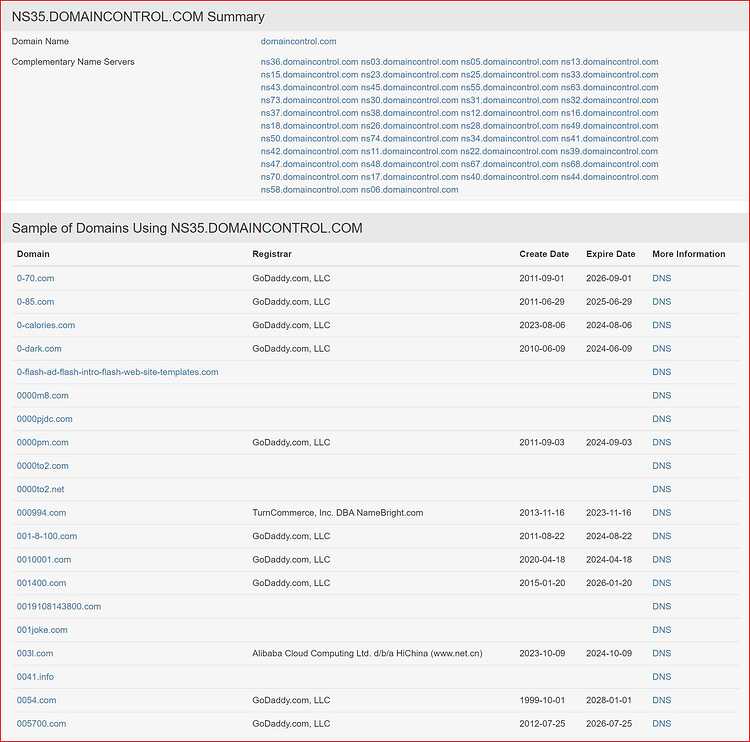Open ns15.domaincontrol.com name server link
The width and height of the screenshot is (750, 742).
pyautogui.click(x=309, y=75)
